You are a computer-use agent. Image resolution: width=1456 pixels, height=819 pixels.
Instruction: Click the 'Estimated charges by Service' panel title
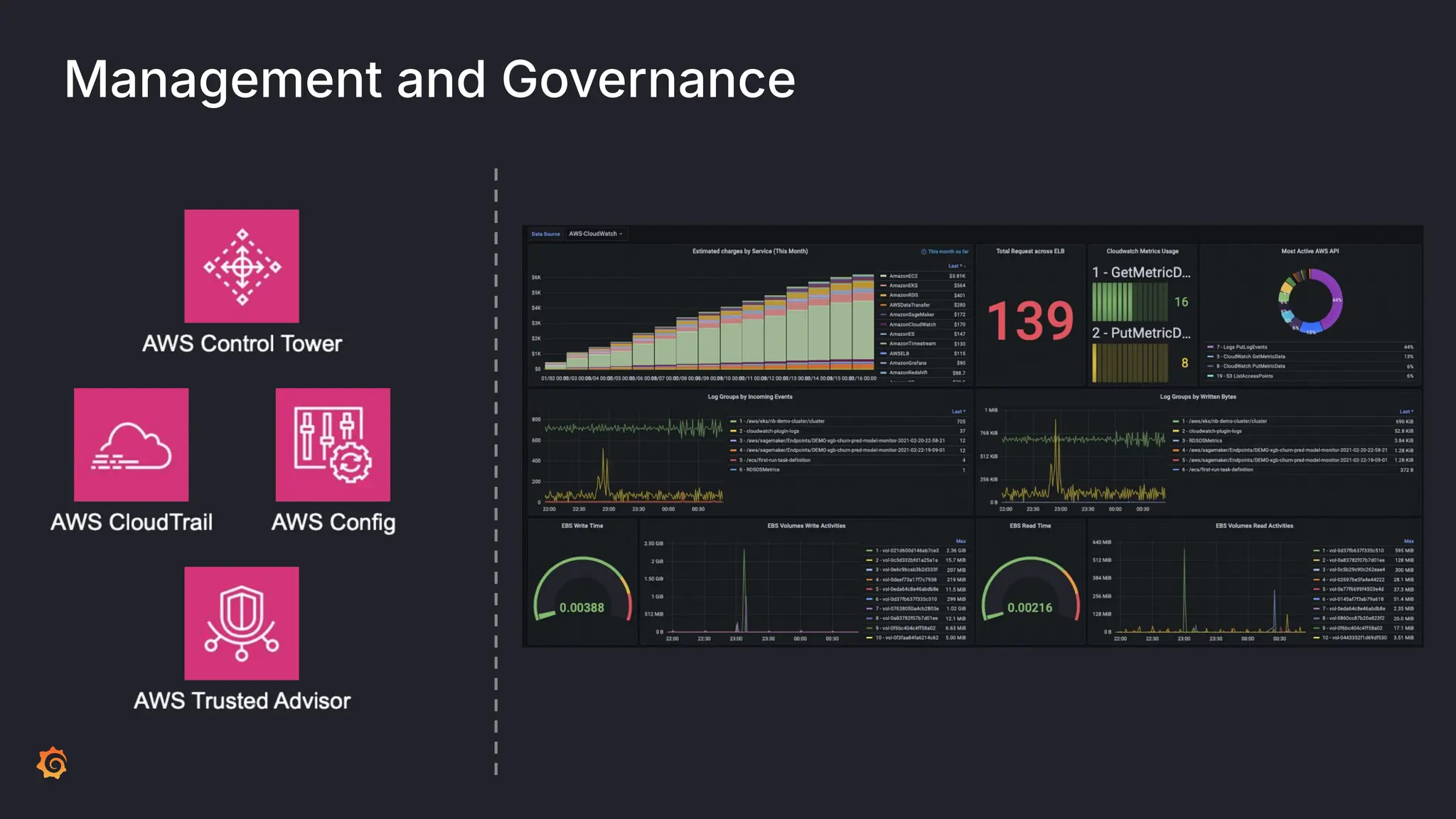tap(750, 251)
